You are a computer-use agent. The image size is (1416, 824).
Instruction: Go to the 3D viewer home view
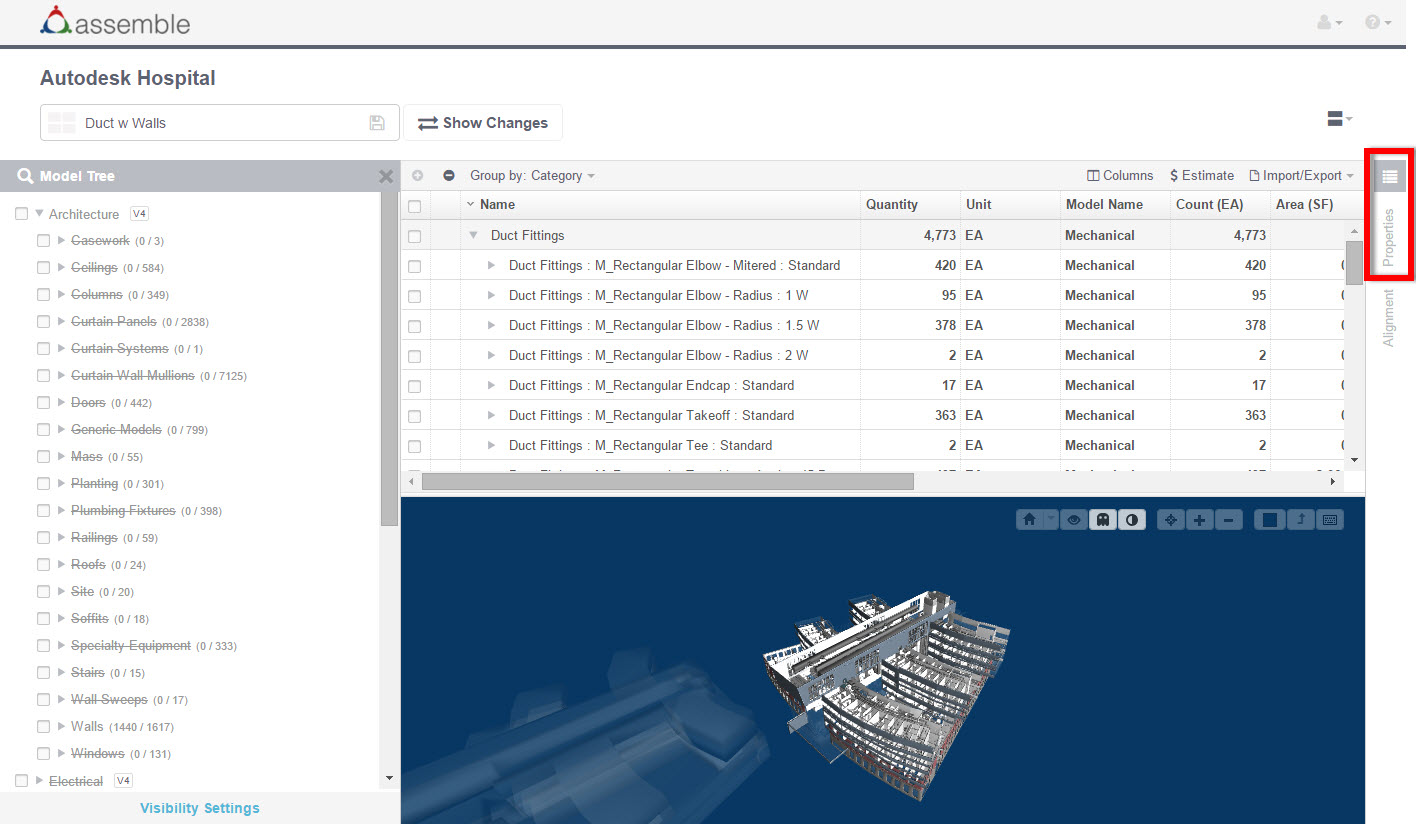pos(1029,520)
